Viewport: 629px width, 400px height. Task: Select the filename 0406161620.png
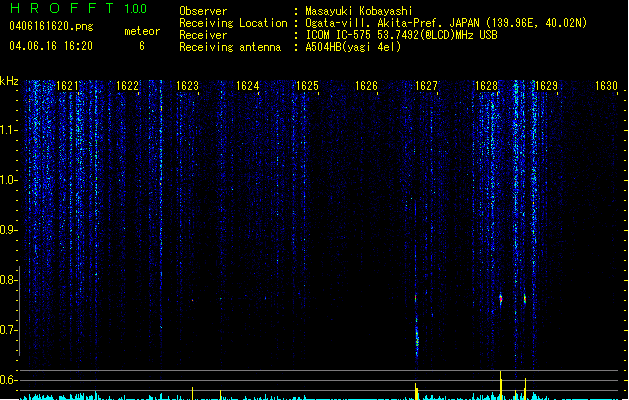[x=51, y=26]
